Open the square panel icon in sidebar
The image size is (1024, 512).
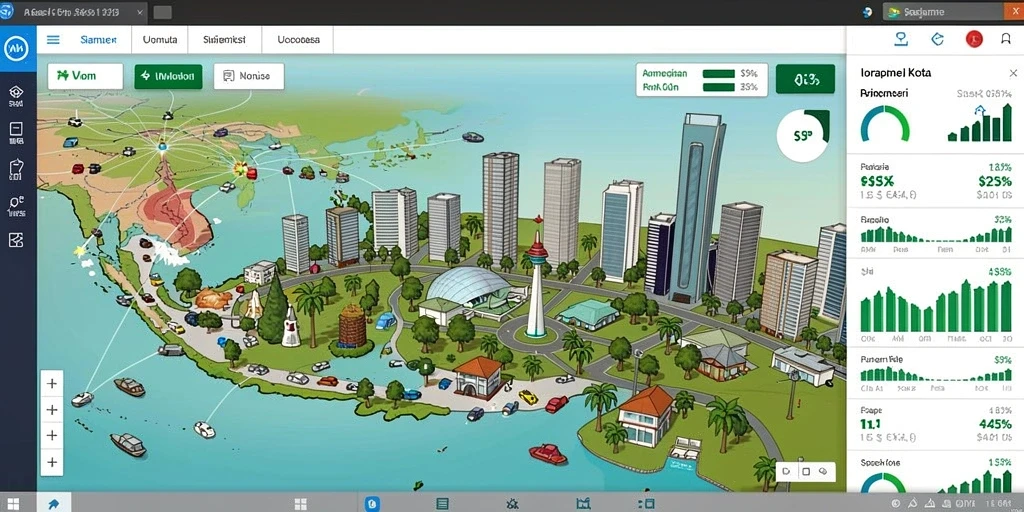pos(16,133)
